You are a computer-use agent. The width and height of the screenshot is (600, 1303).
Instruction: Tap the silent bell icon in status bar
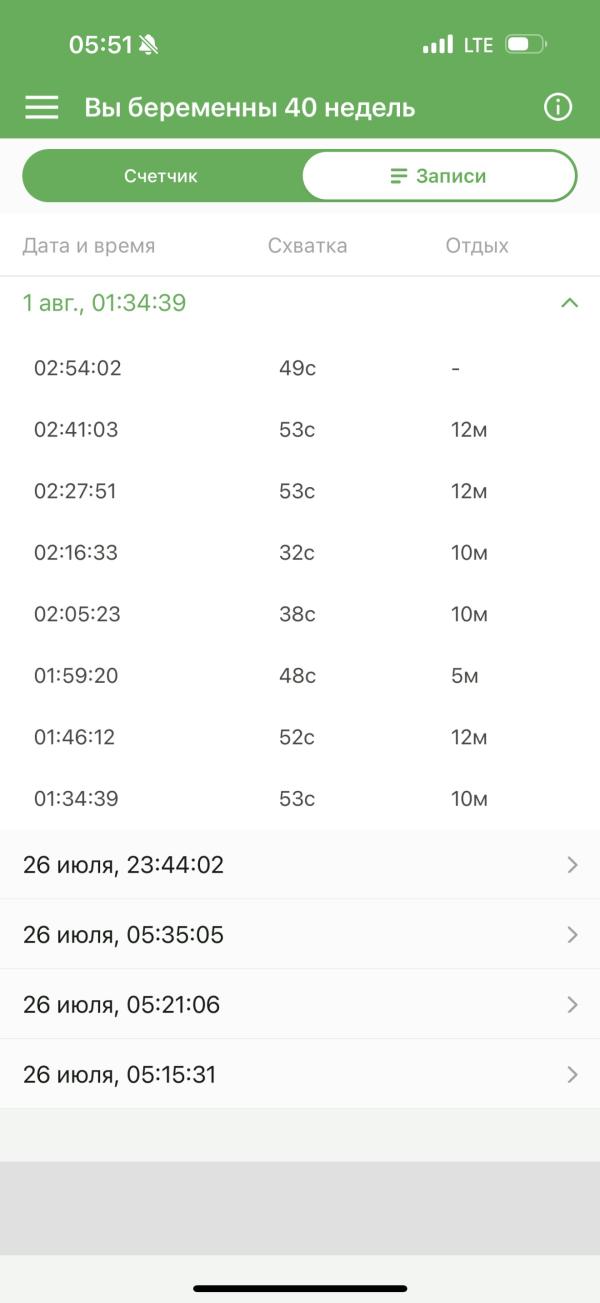tap(149, 45)
